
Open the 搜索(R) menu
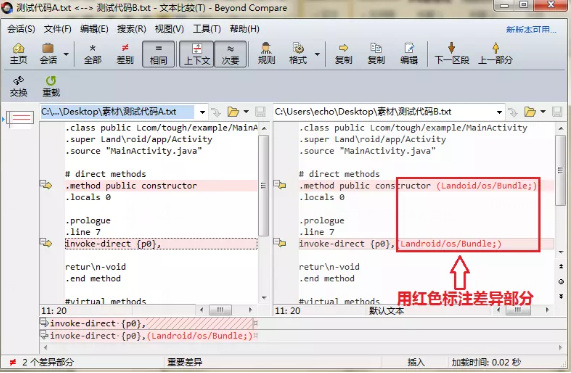[131, 29]
